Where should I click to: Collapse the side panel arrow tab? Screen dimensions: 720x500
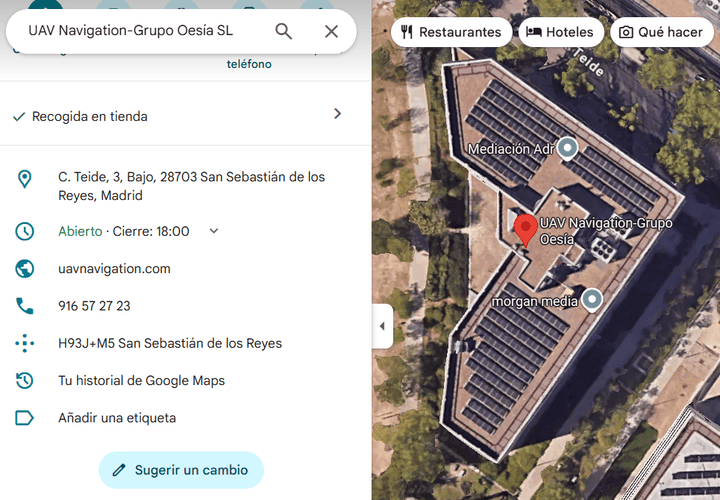pyautogui.click(x=382, y=326)
